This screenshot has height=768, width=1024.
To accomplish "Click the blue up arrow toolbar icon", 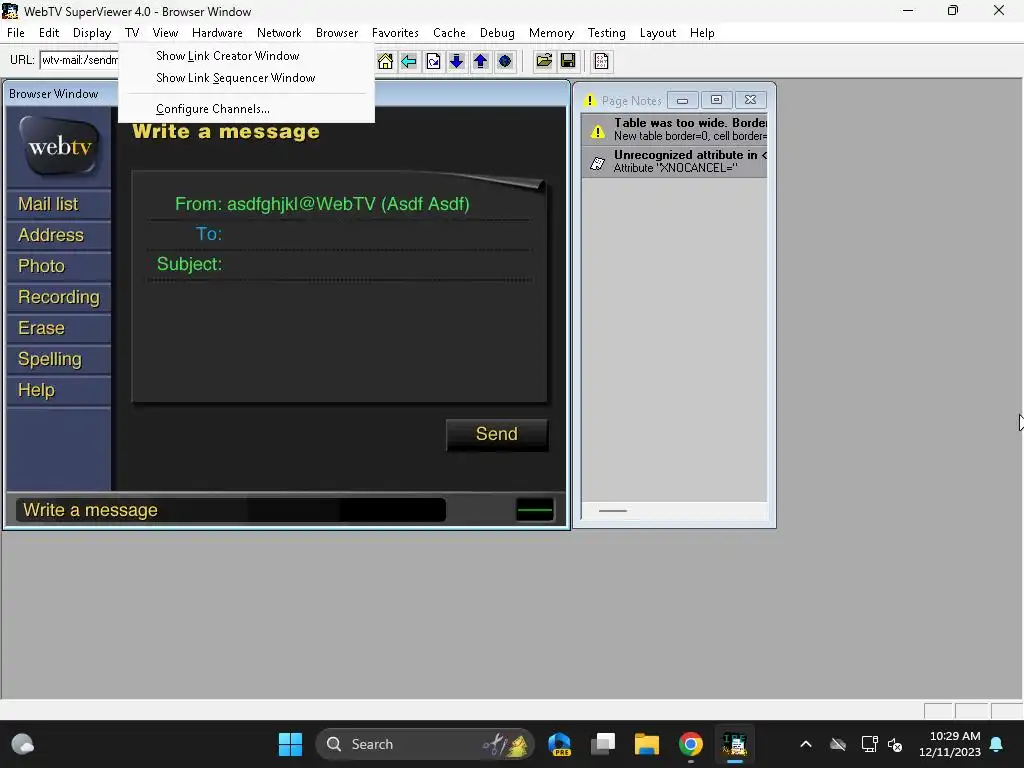I will [x=481, y=61].
